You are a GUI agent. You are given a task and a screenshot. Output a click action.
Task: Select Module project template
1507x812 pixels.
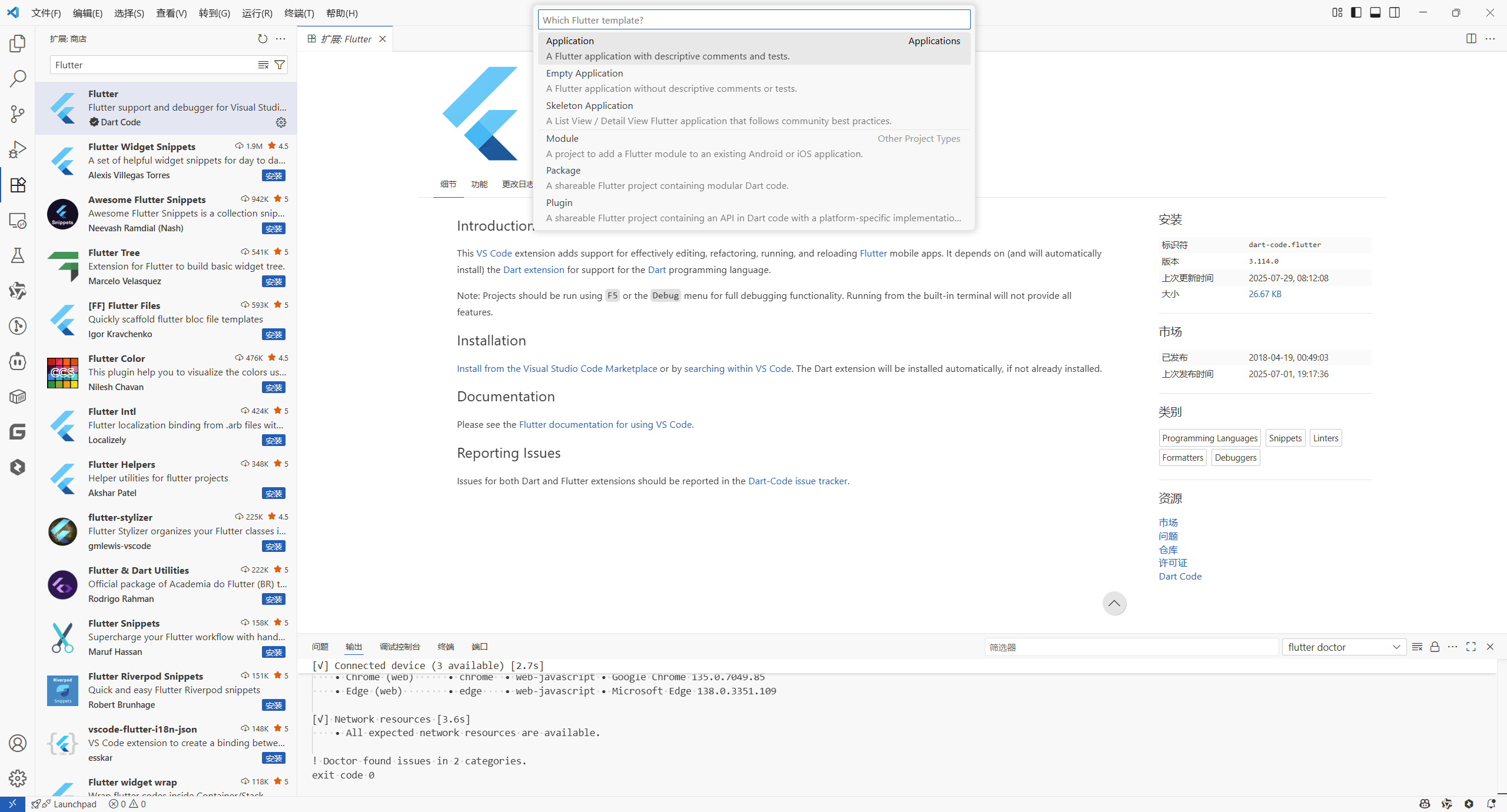tap(753, 146)
